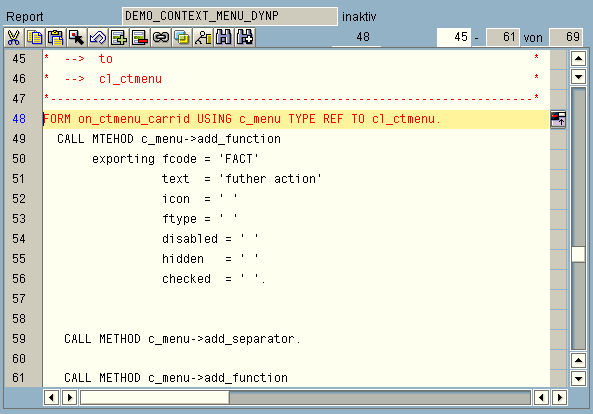This screenshot has height=414, width=593.
Task: Click the "checked = ' '." code line
Action: click(214, 279)
